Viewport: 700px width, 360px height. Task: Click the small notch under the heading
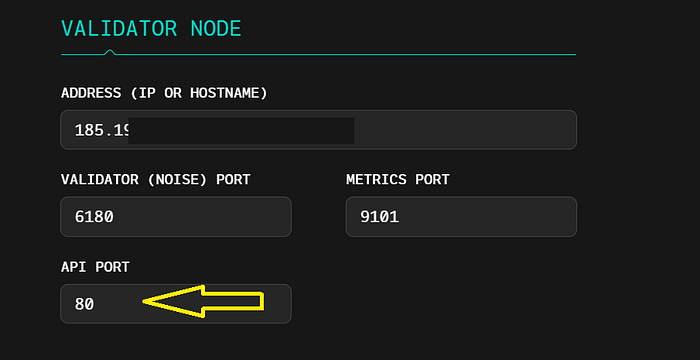(x=110, y=52)
